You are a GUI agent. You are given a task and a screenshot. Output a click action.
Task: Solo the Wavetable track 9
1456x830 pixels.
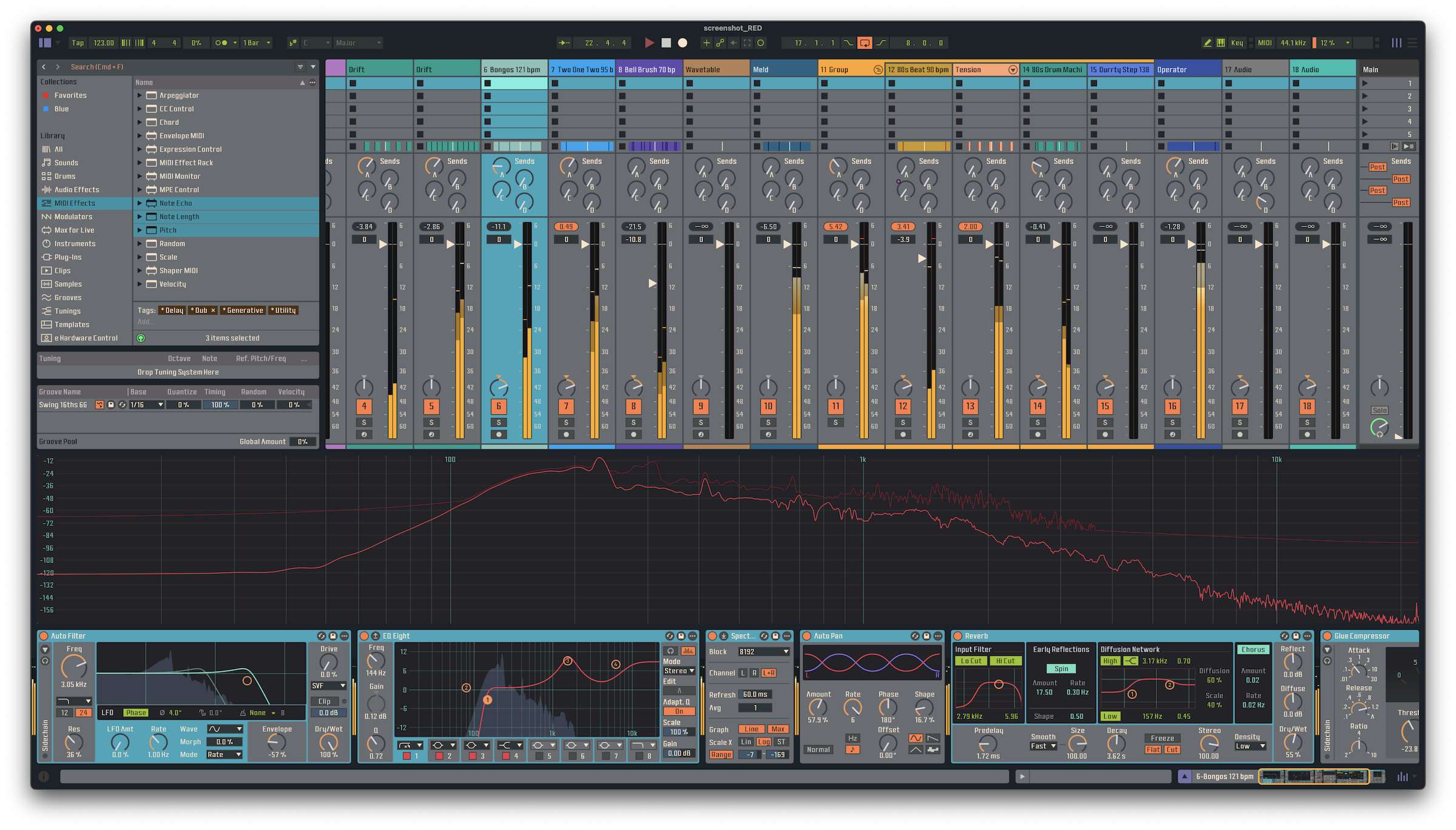click(x=701, y=422)
